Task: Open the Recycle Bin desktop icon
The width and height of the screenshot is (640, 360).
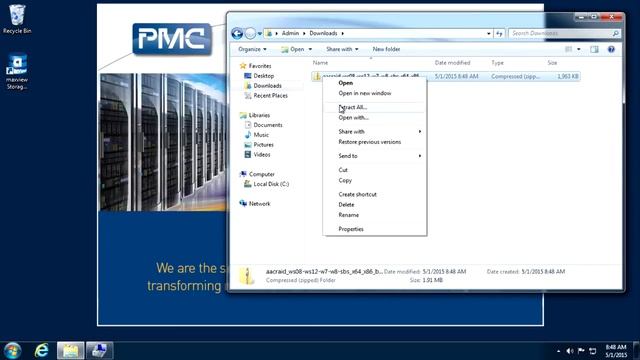Action: point(17,19)
